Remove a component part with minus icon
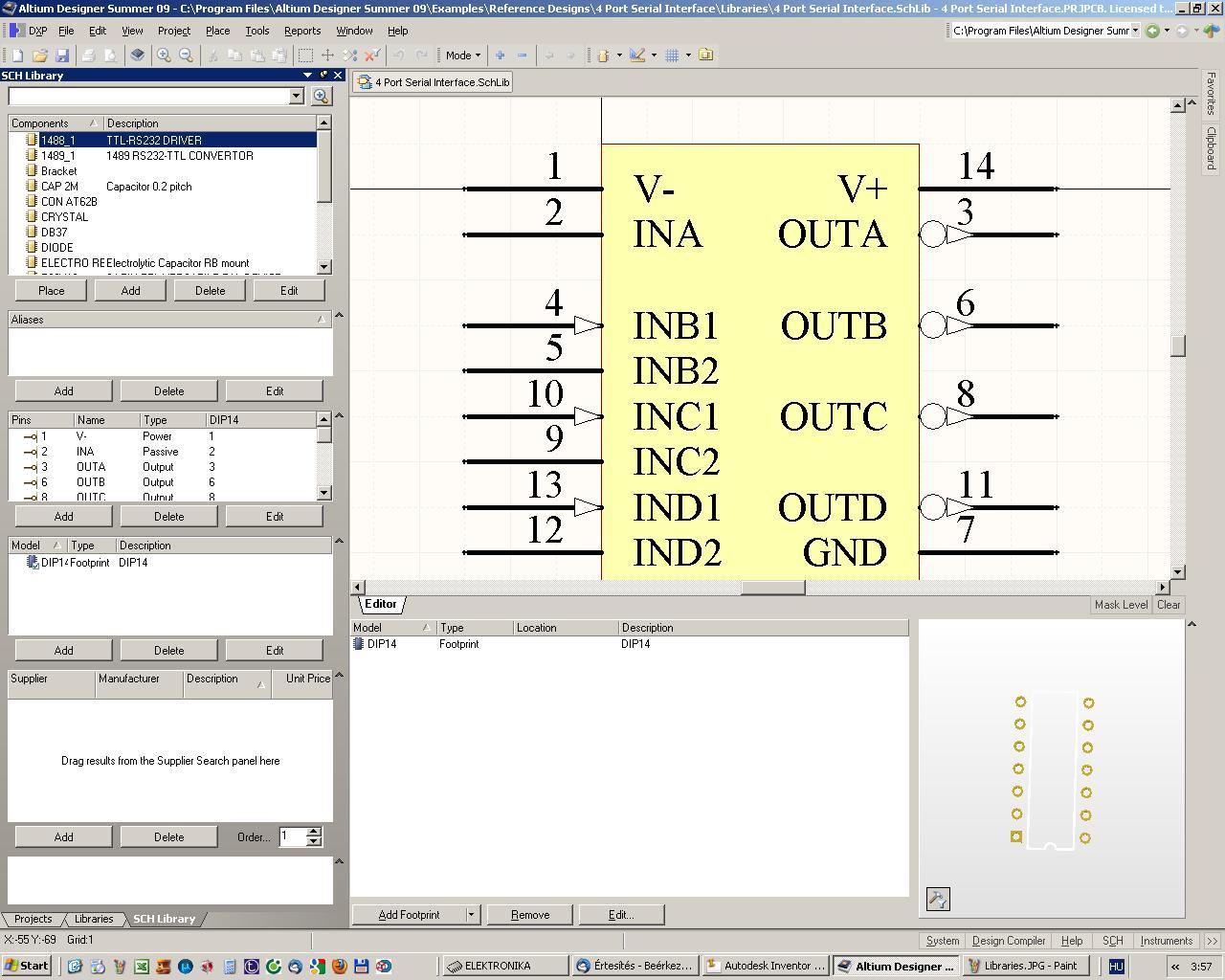This screenshot has height=980, width=1225. [522, 56]
